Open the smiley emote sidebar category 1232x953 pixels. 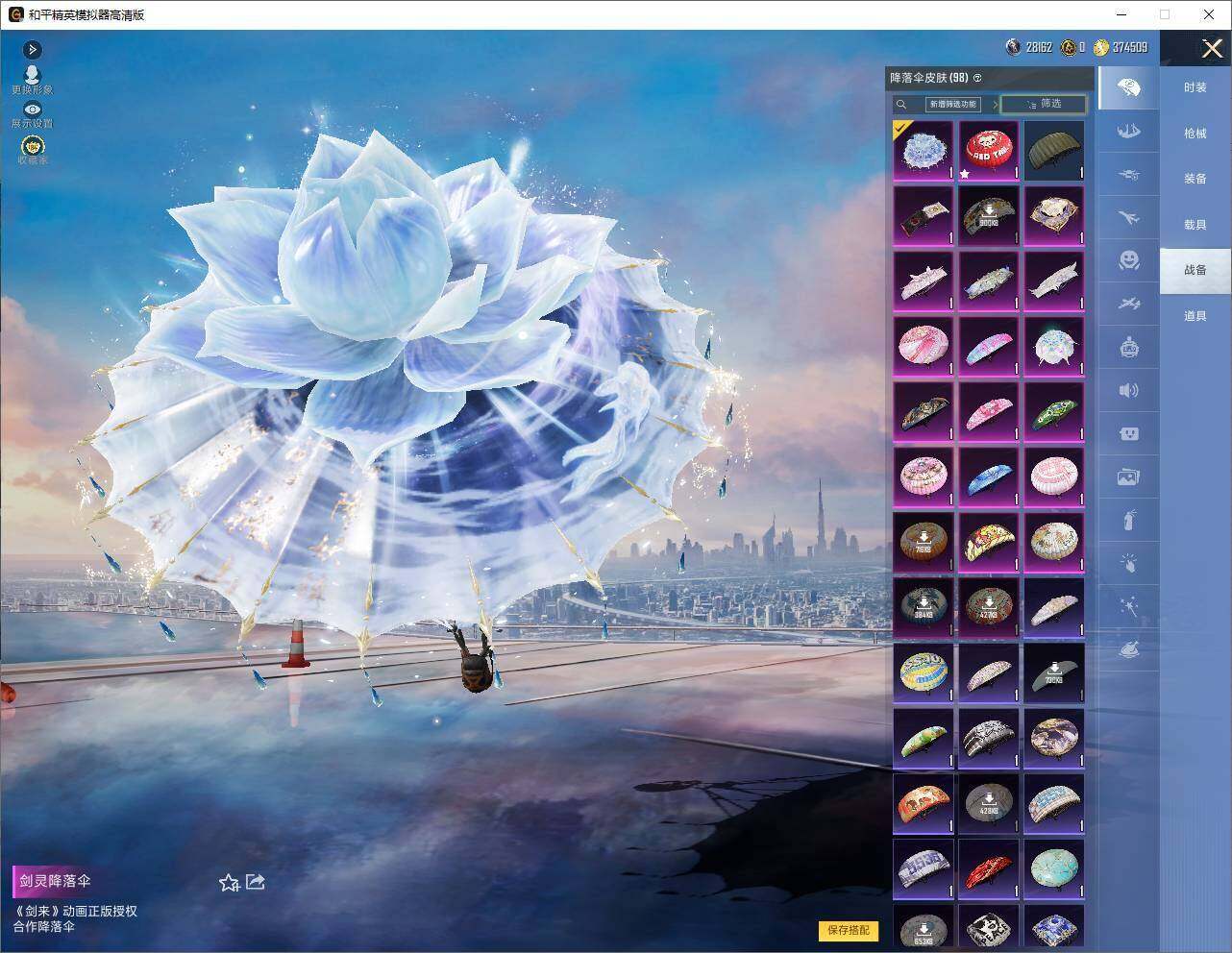click(1129, 260)
